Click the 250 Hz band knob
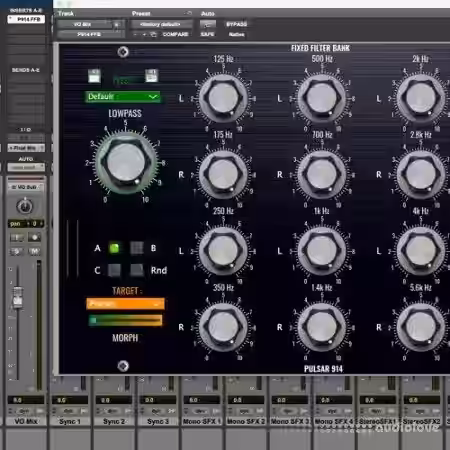 [x=223, y=251]
